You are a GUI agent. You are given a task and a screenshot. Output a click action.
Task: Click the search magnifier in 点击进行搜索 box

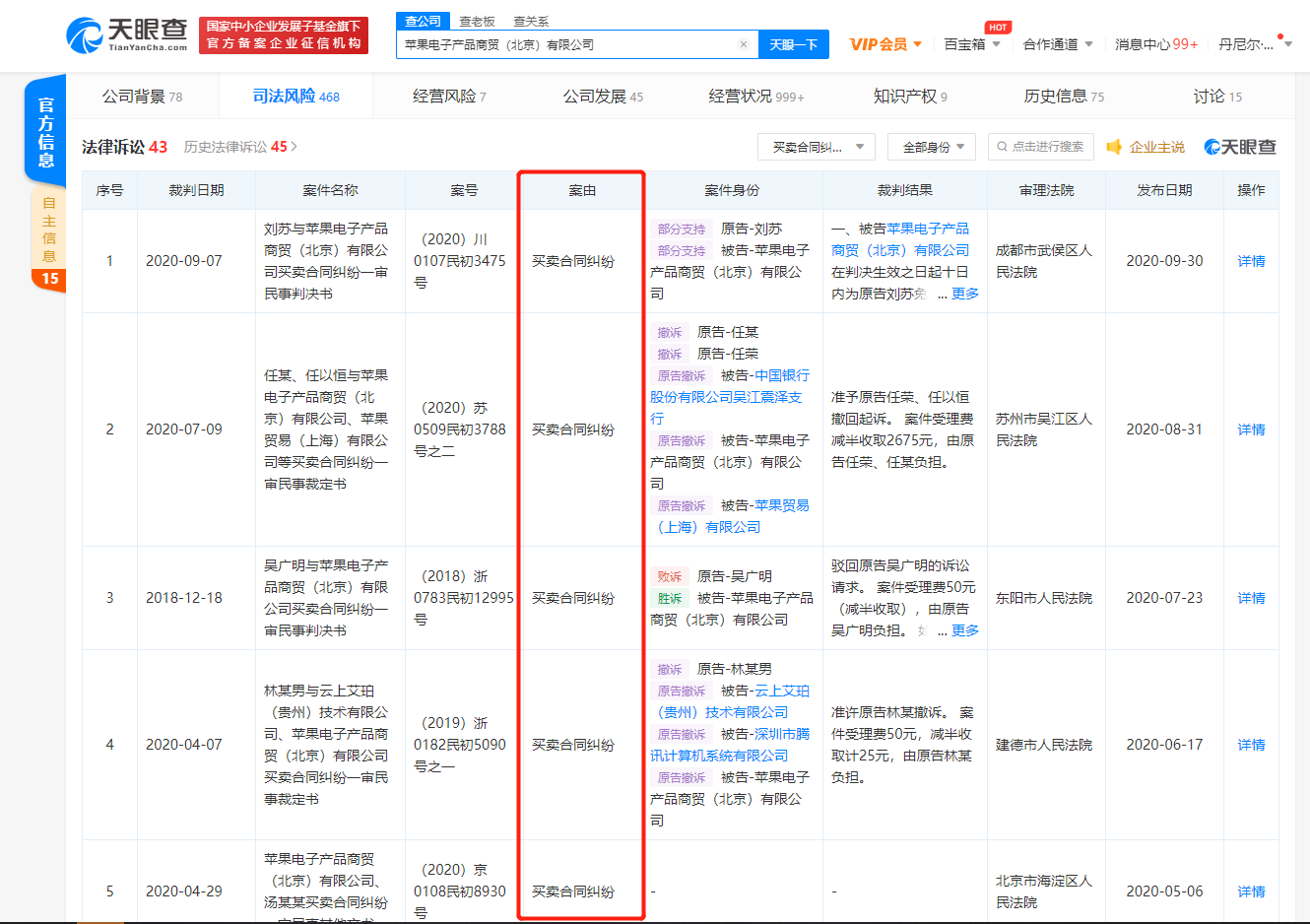[1003, 146]
